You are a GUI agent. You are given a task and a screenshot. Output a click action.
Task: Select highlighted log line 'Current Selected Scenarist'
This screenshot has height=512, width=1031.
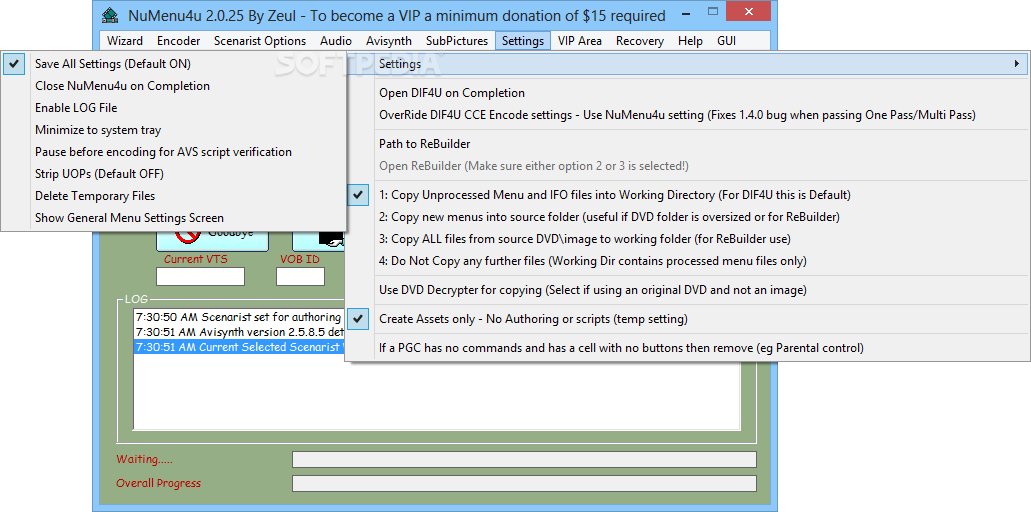pyautogui.click(x=239, y=347)
